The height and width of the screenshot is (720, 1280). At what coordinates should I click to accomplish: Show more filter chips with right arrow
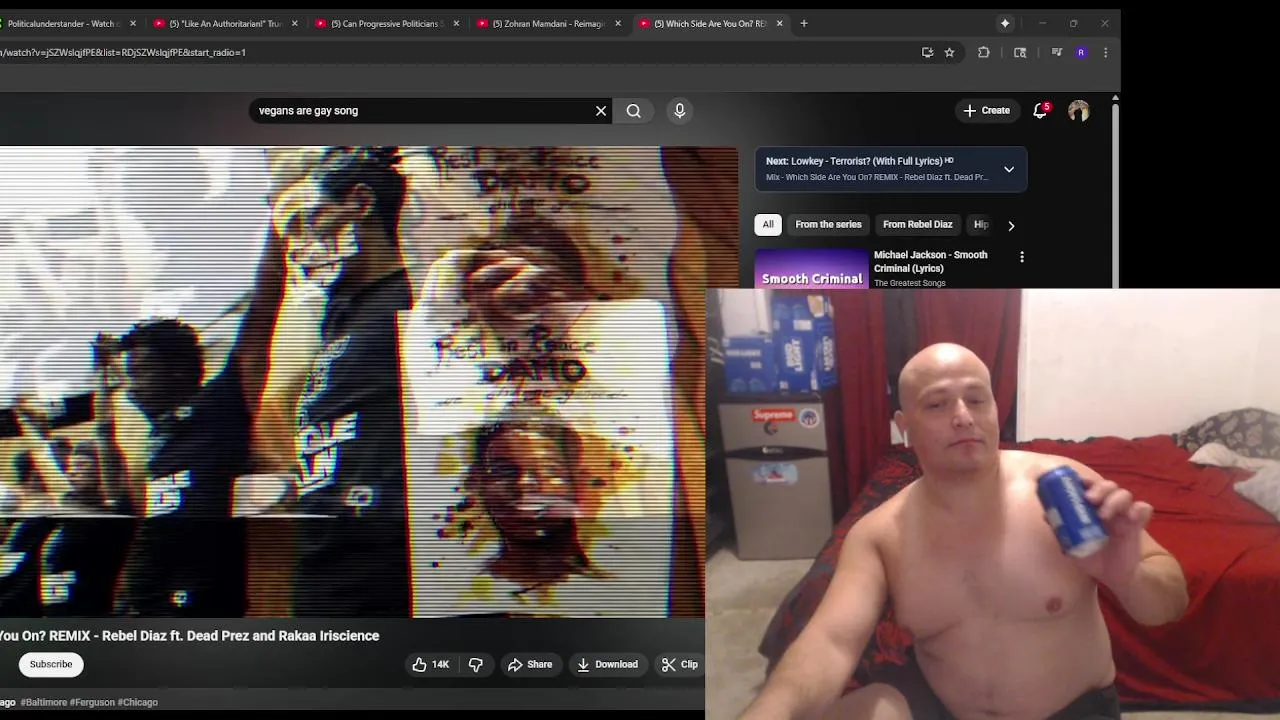click(1010, 225)
